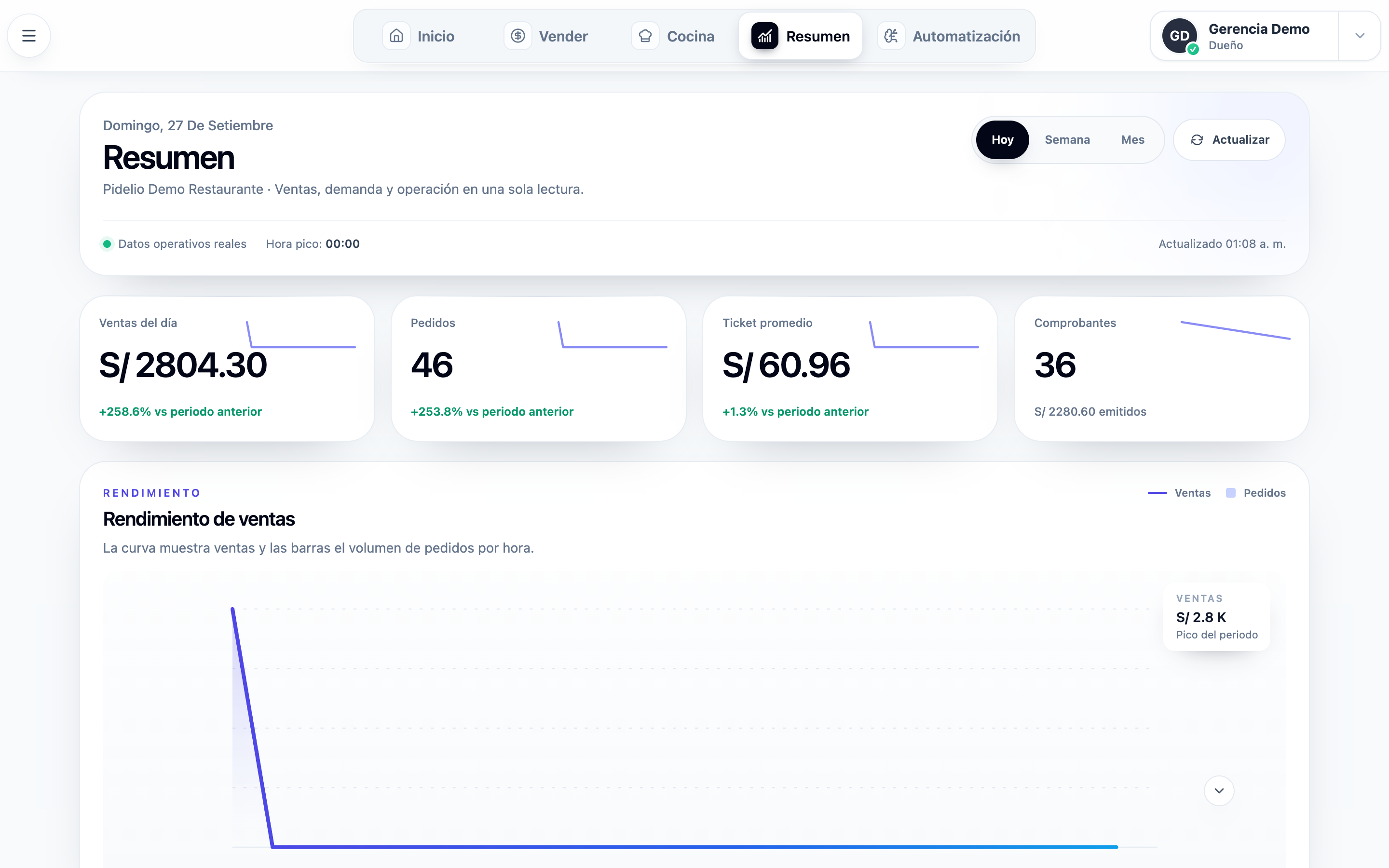Open the hamburger menu
1389x868 pixels.
click(x=29, y=36)
